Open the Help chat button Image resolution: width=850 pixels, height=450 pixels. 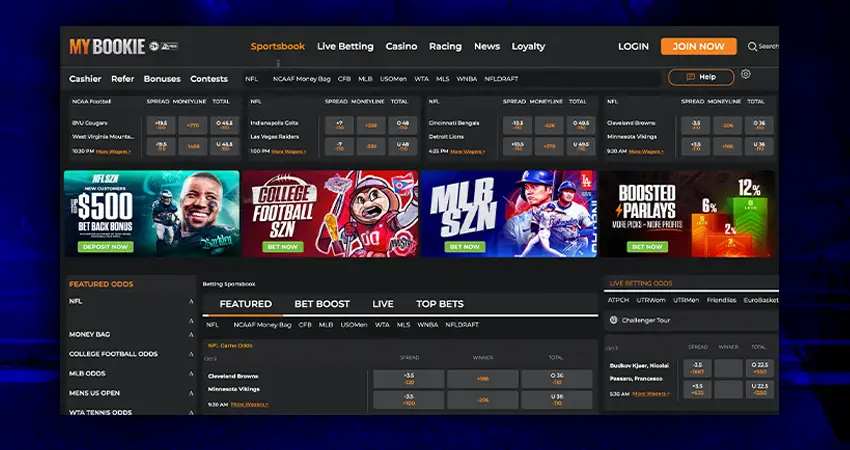701,77
